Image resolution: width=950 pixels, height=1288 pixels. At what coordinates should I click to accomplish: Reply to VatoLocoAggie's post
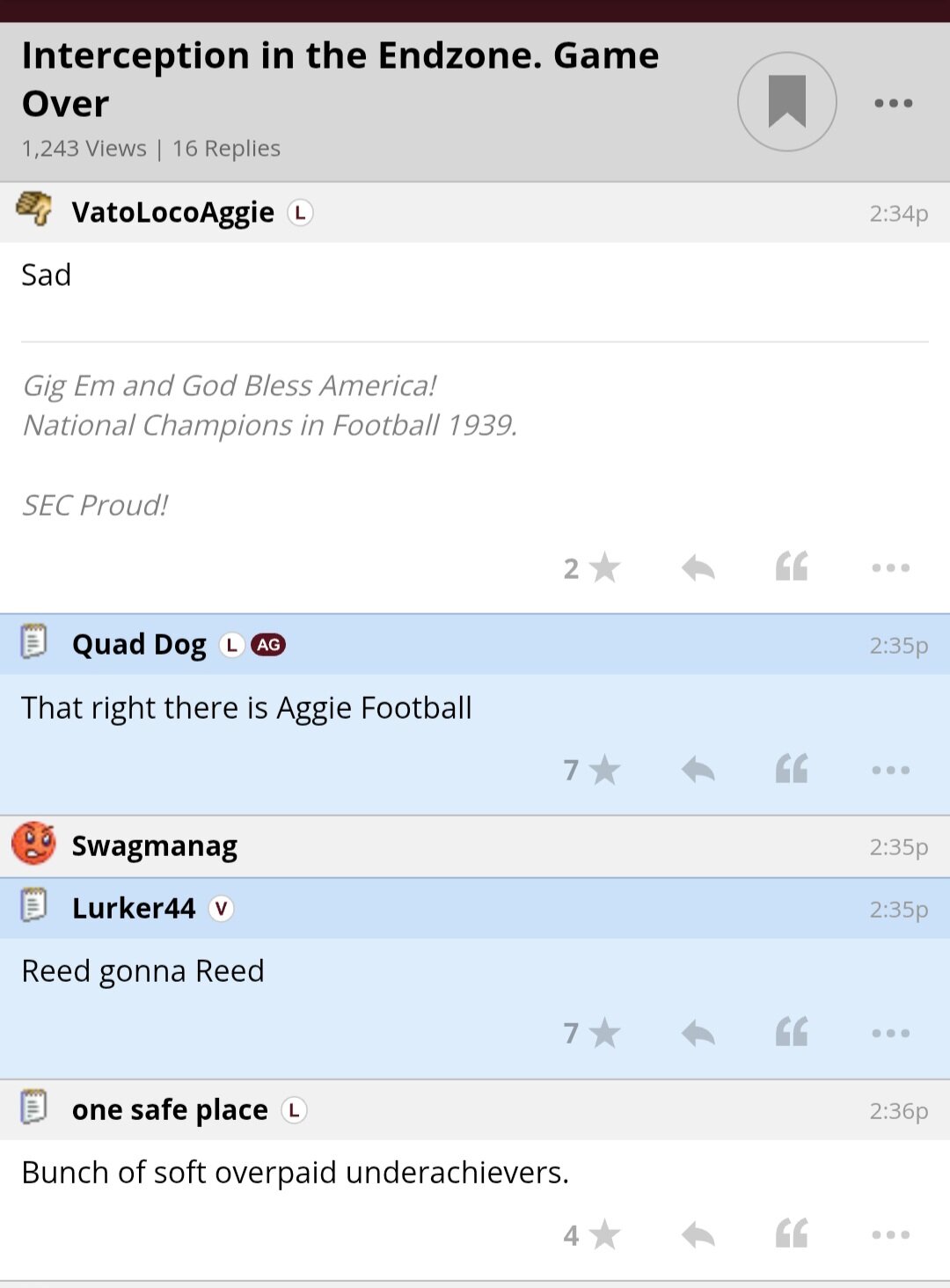698,568
